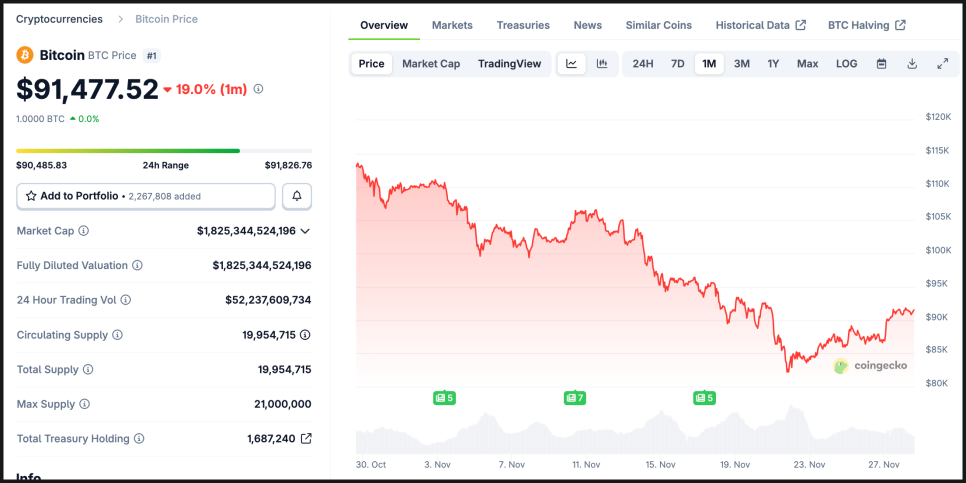Select the 7D time range
This screenshot has width=966, height=483.
[677, 64]
